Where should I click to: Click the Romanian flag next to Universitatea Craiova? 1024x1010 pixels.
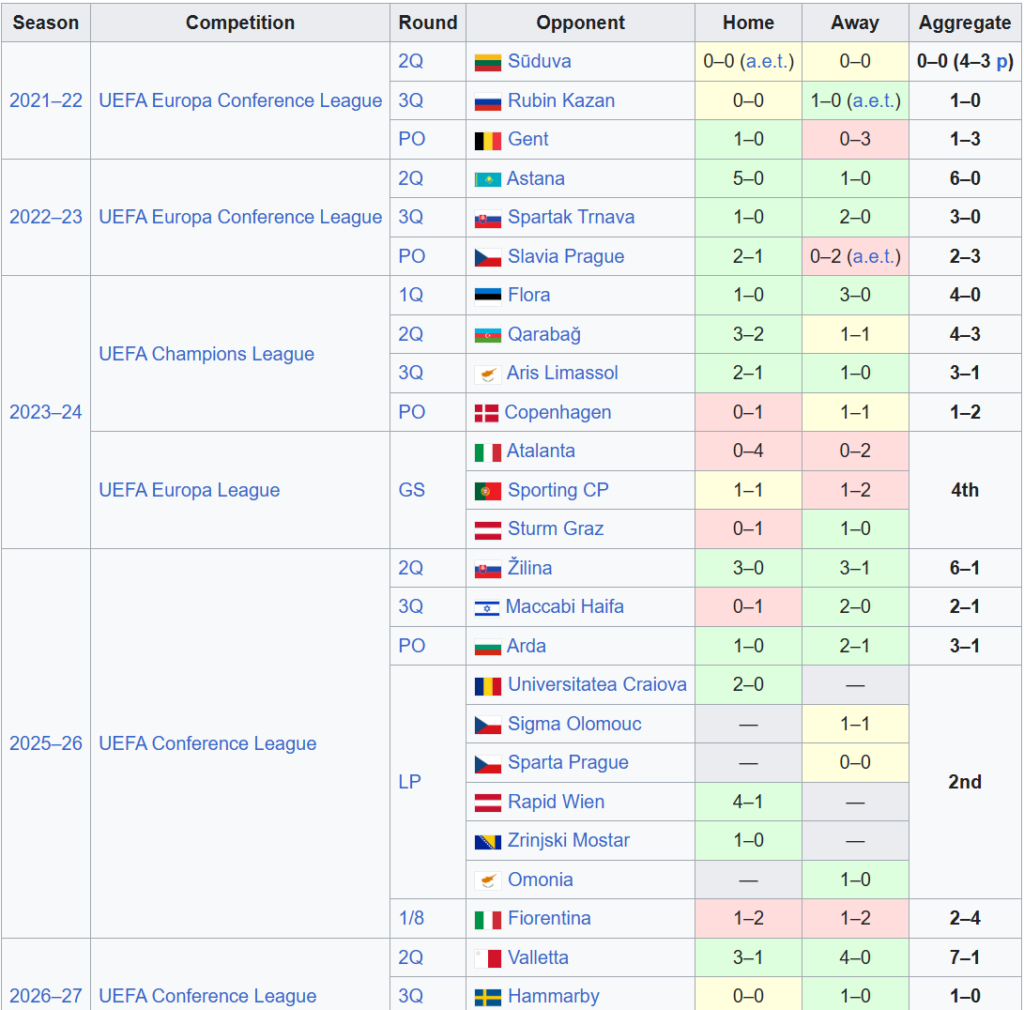click(487, 686)
